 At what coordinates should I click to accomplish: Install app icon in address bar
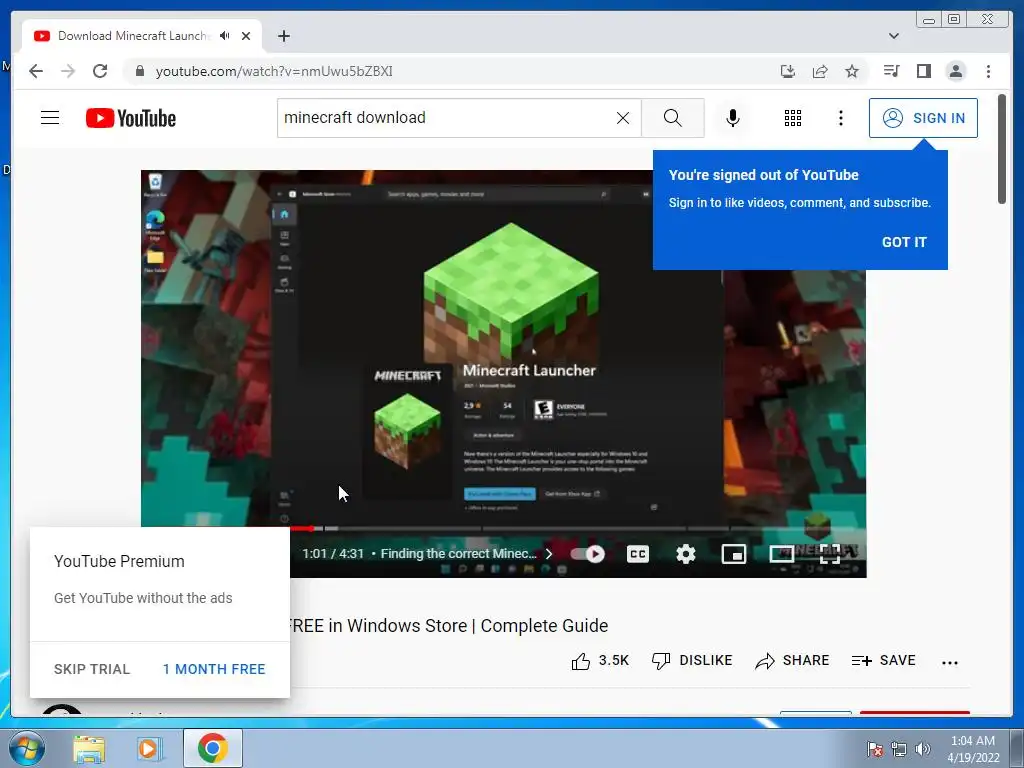(788, 71)
